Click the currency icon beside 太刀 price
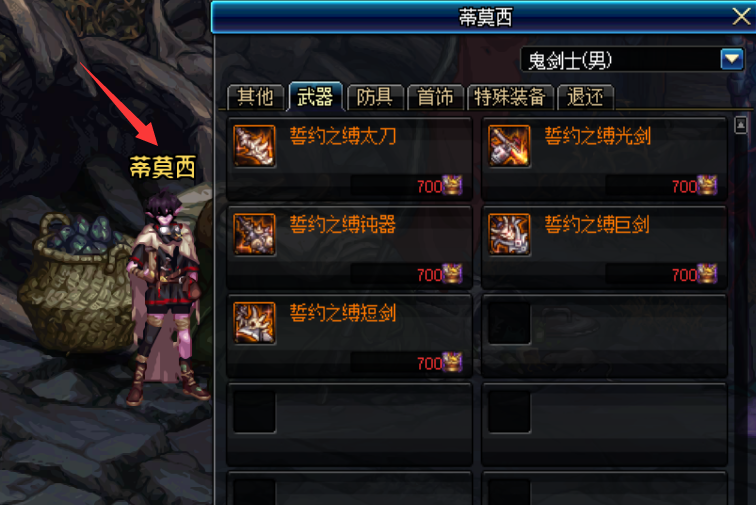Screen dimensions: 756x505 pyautogui.click(x=452, y=185)
